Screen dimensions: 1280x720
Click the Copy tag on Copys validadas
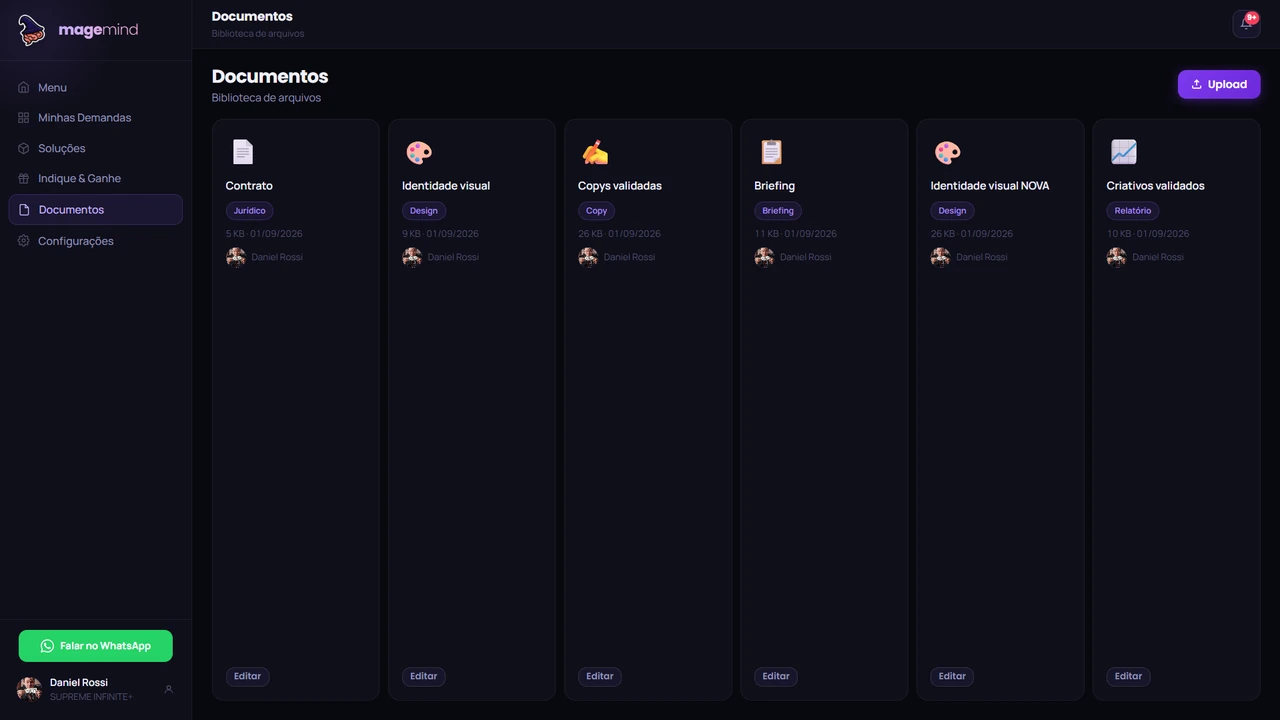coord(596,211)
